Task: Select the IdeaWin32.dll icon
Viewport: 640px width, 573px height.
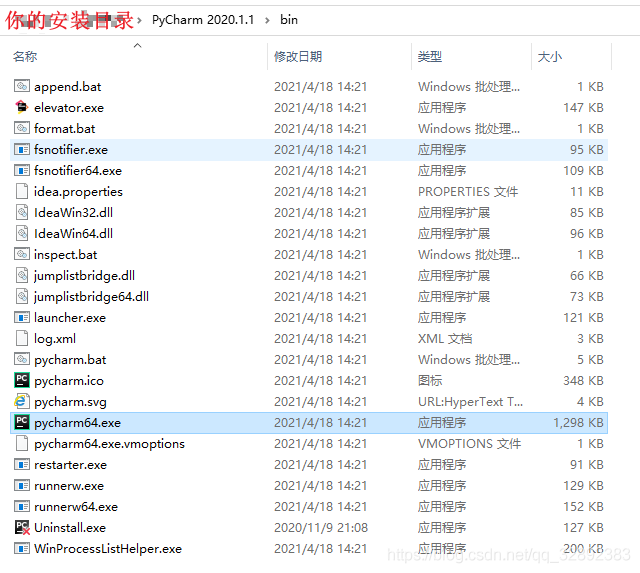Action: pyautogui.click(x=22, y=212)
